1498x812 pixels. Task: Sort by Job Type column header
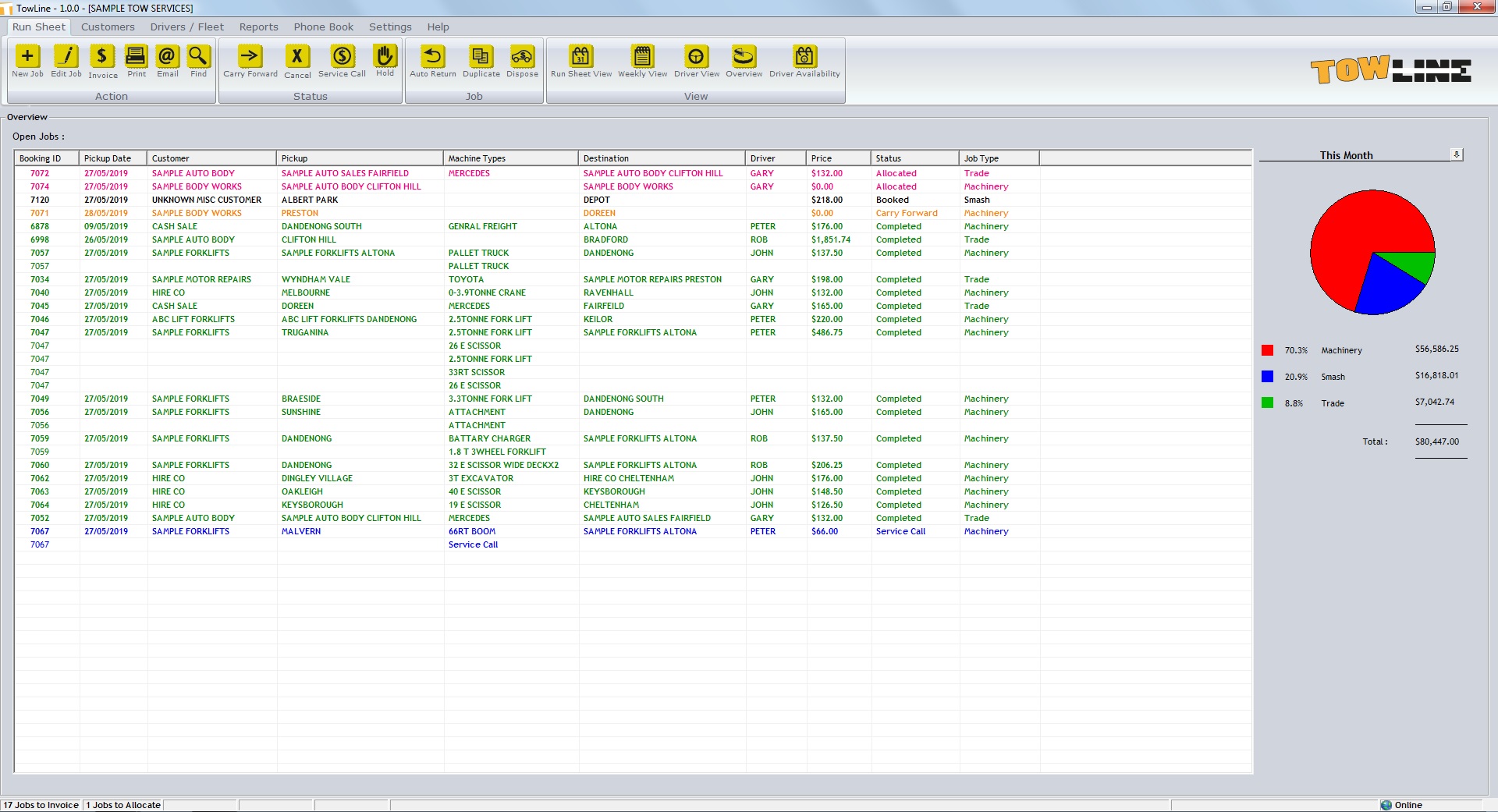[999, 158]
